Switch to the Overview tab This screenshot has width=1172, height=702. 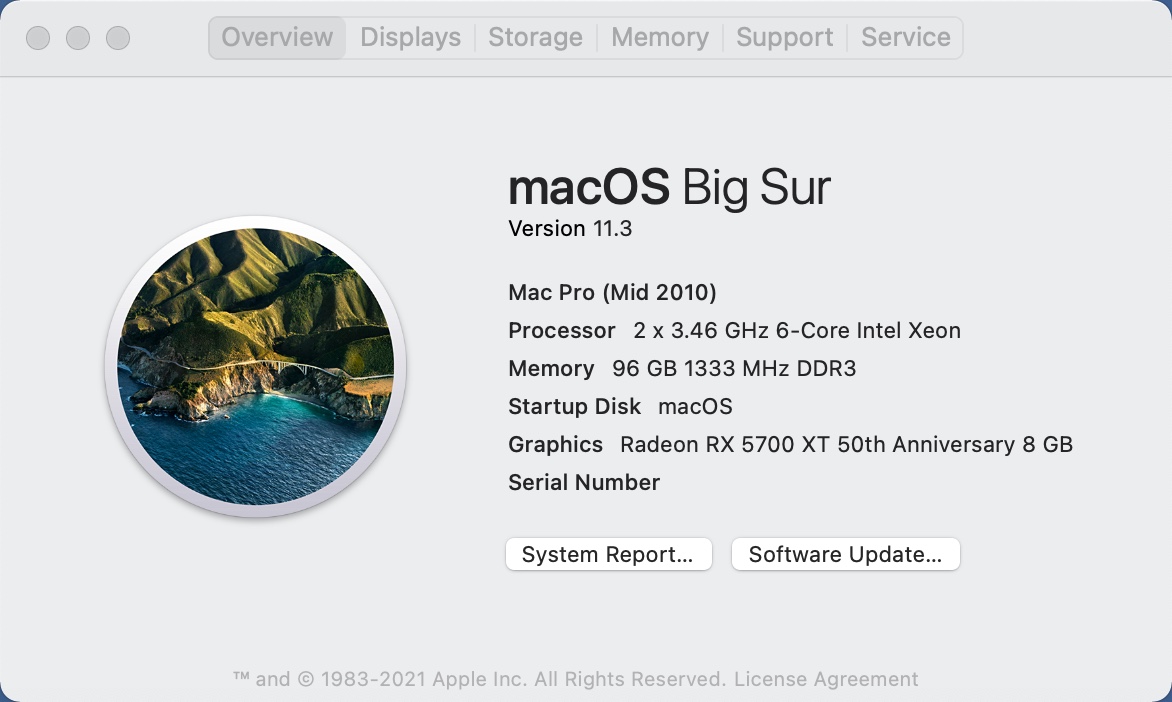(x=277, y=37)
